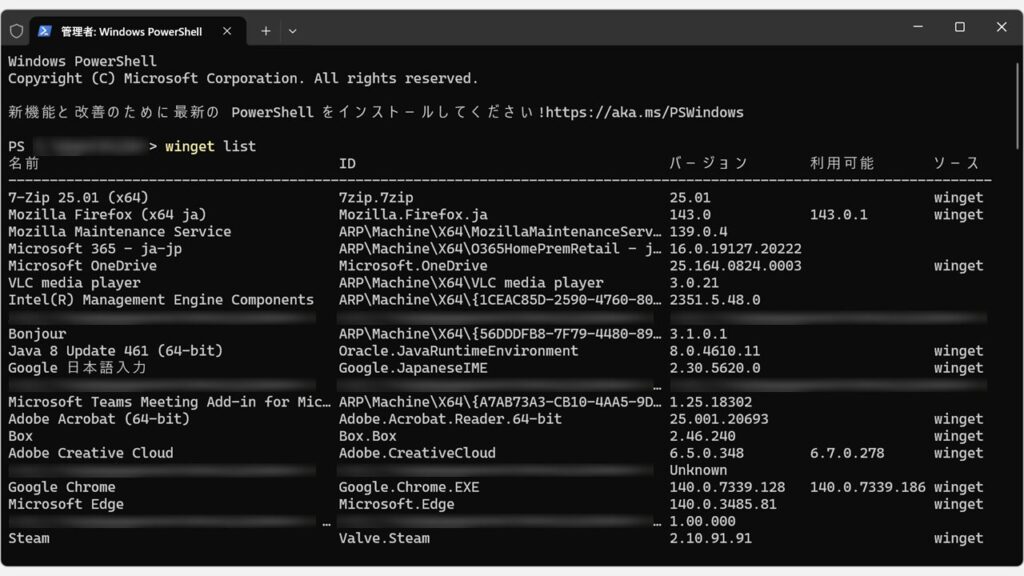Image resolution: width=1024 pixels, height=576 pixels.
Task: Open the new tab profile dropdown
Action: [x=293, y=31]
